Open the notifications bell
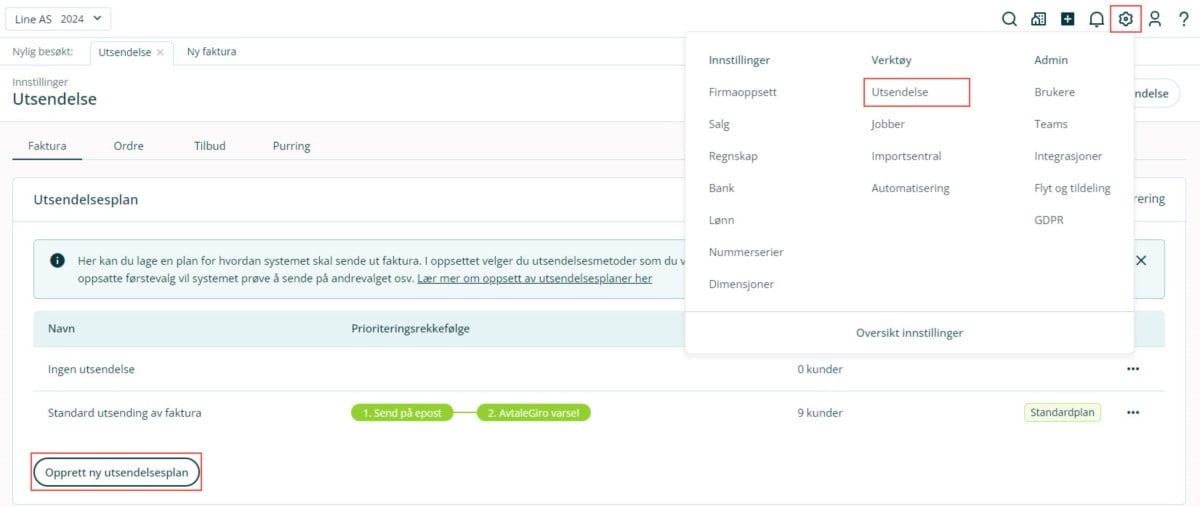1200x507 pixels. (x=1096, y=19)
